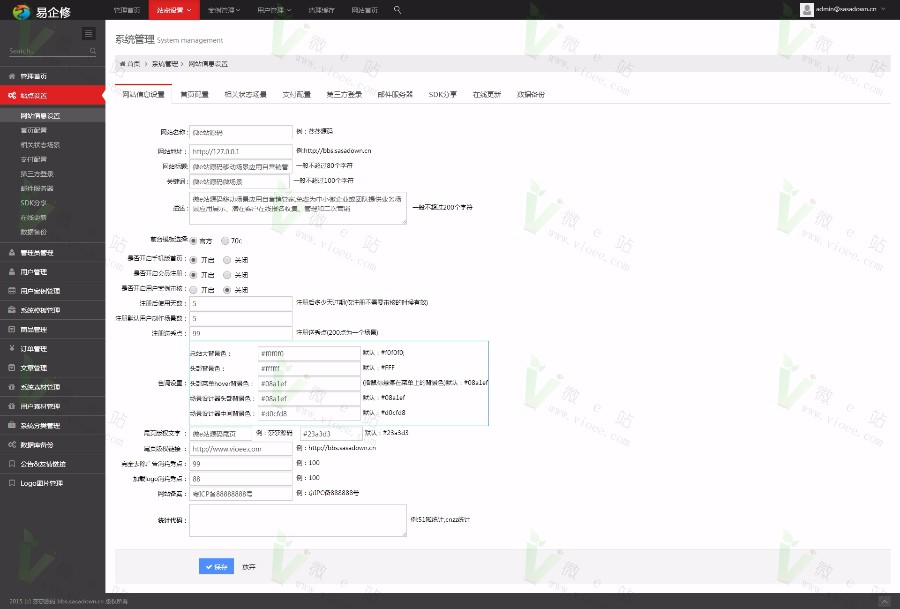This screenshot has width=900, height=609.
Task: Select 开启 in the row below 会员注册
Action: tap(193, 290)
